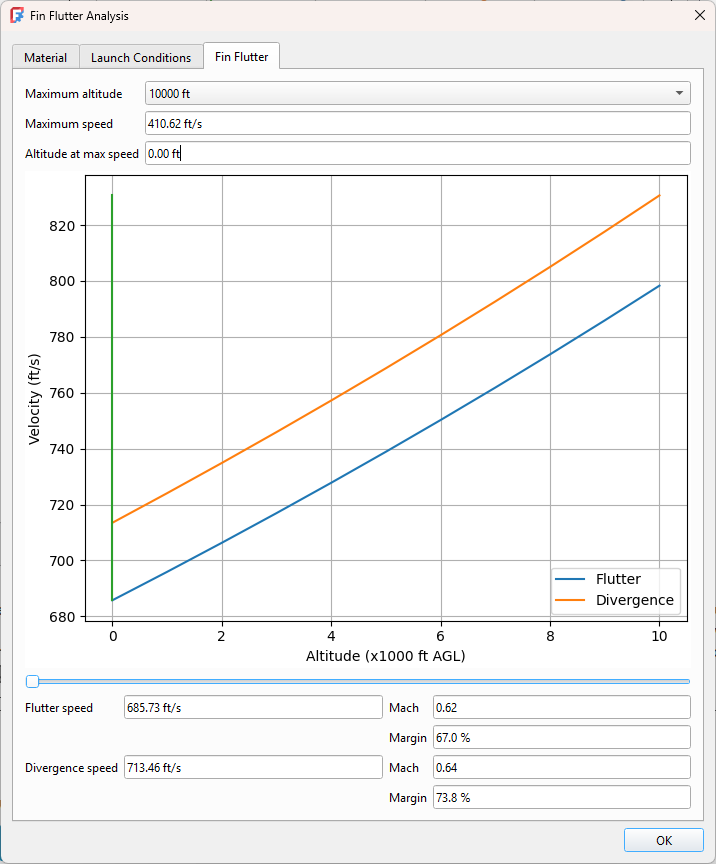Image resolution: width=716 pixels, height=864 pixels.
Task: Click the green vertical marker line in chart
Action: click(112, 400)
